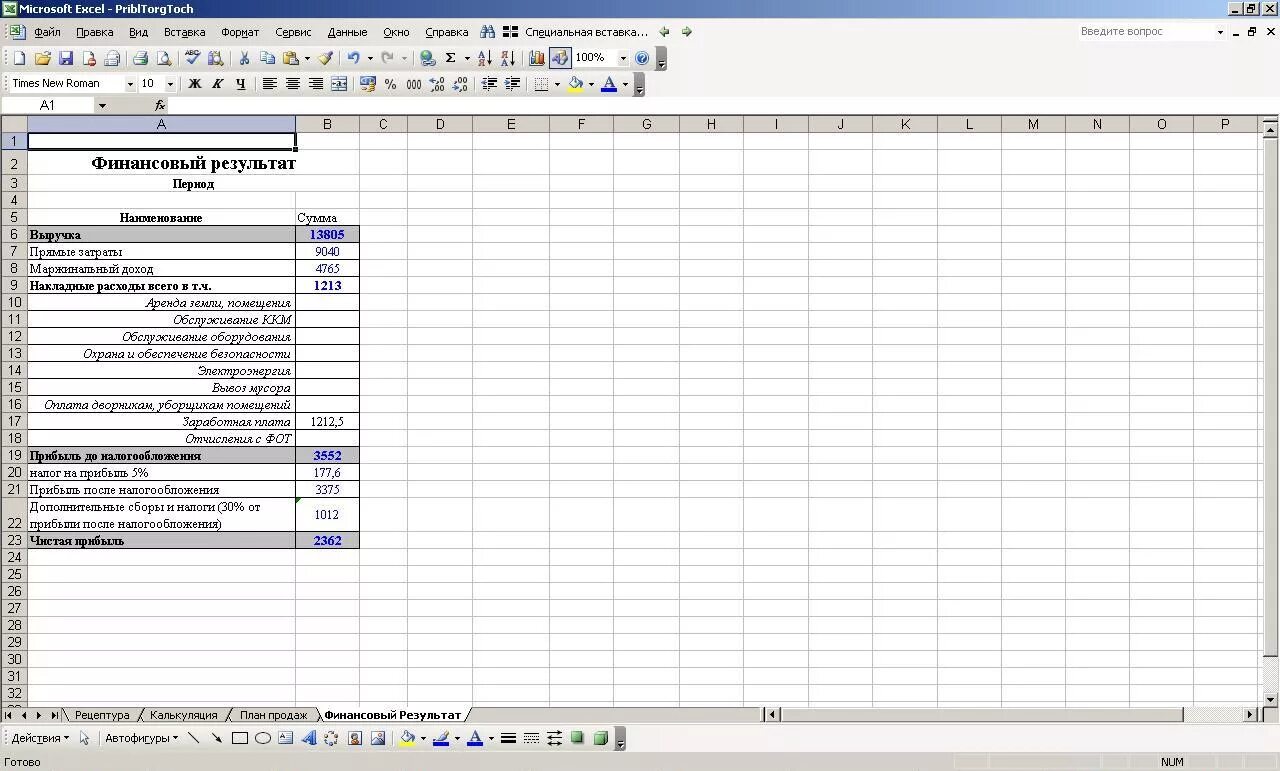Insert WordArt from drawing toolbar
1280x771 pixels.
coord(309,738)
